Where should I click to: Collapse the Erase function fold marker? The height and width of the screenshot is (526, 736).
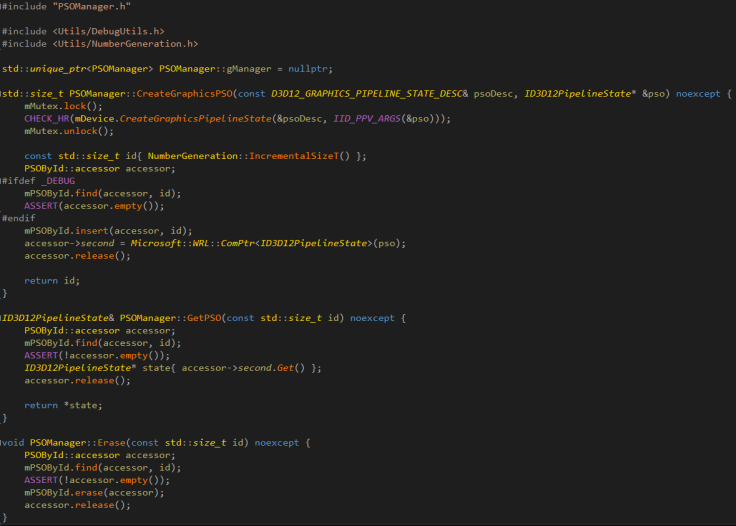pyautogui.click(x=3, y=442)
